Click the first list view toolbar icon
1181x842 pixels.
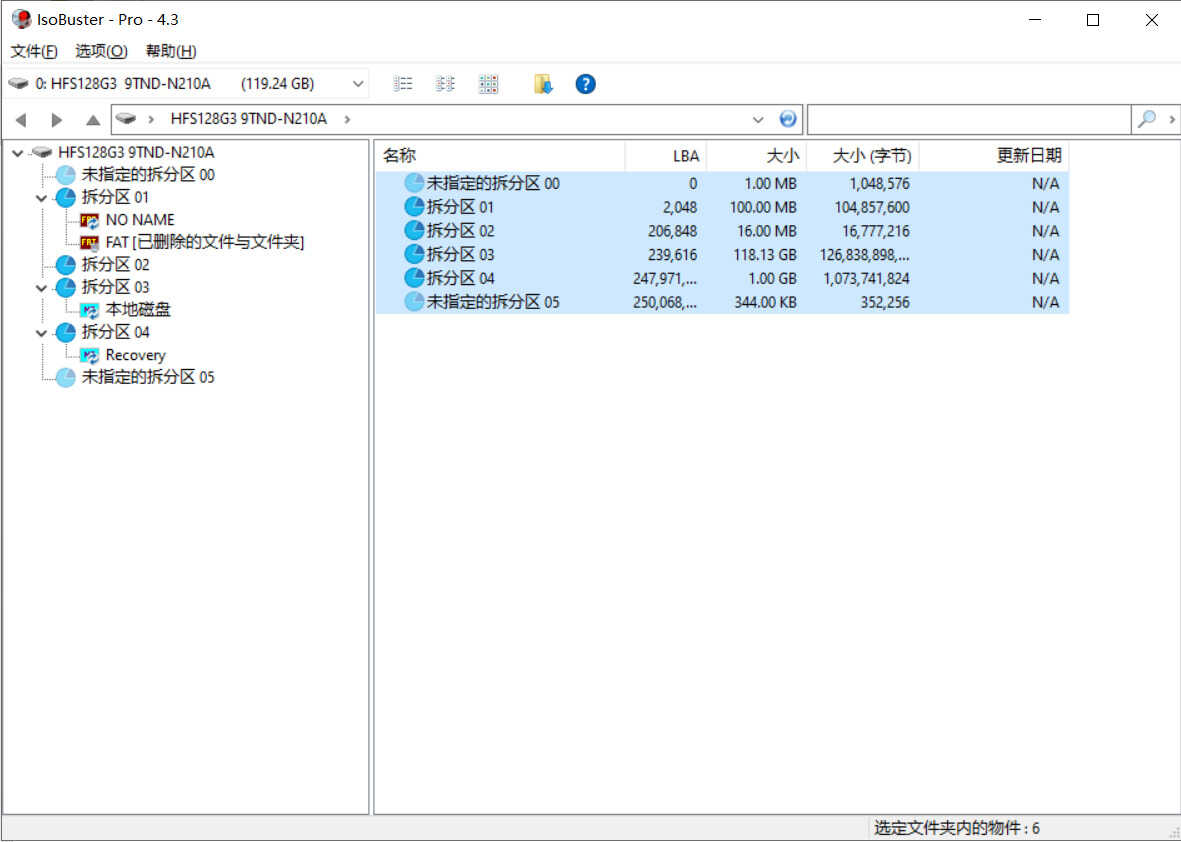pos(403,84)
